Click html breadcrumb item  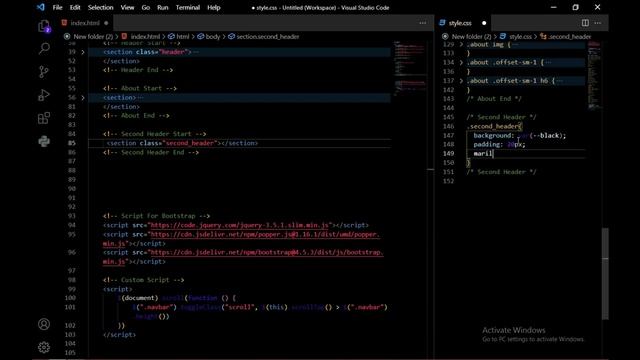pos(182,37)
